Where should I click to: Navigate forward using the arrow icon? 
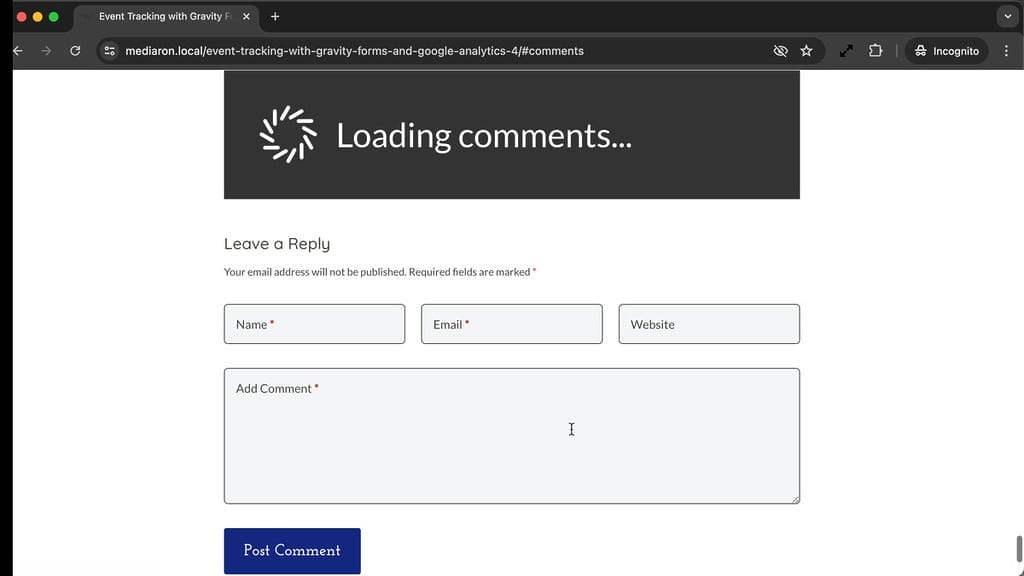pos(45,50)
